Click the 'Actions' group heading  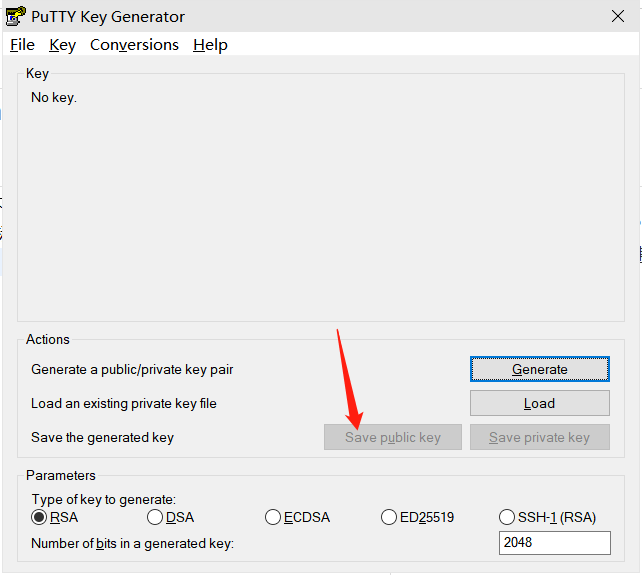tap(47, 339)
